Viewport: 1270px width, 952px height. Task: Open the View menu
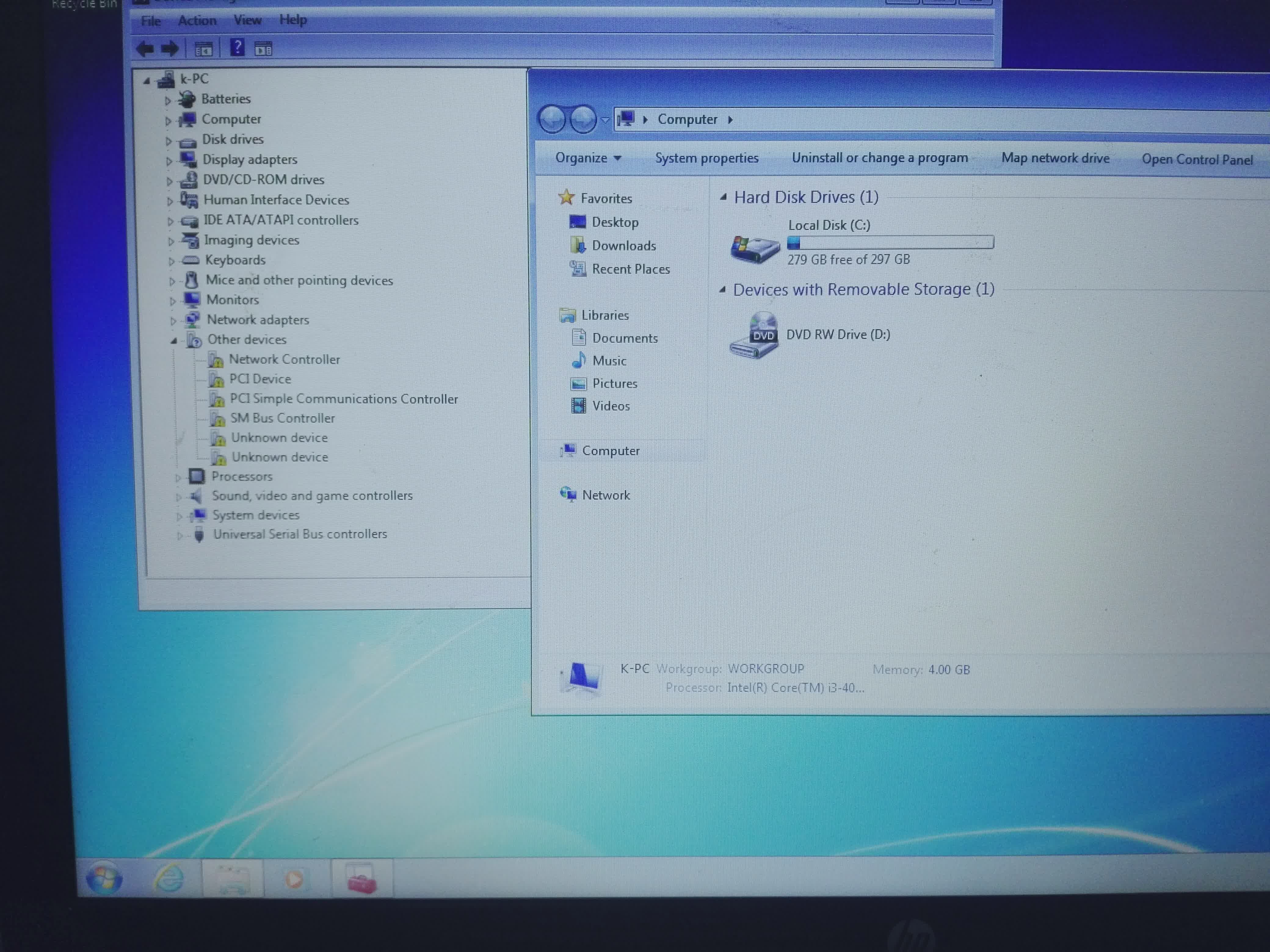coord(247,20)
